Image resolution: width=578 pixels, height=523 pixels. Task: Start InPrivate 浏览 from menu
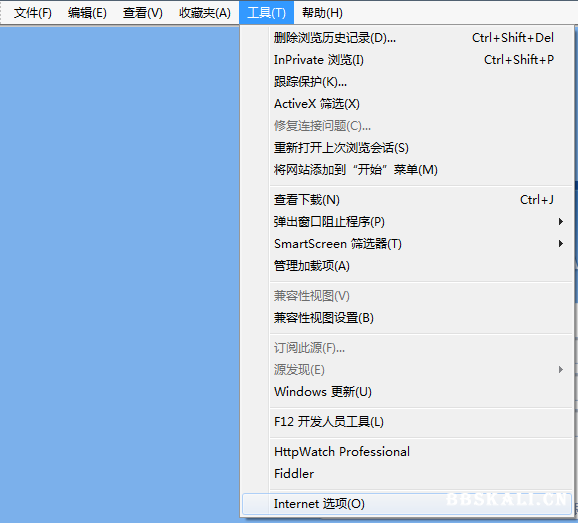(407, 60)
